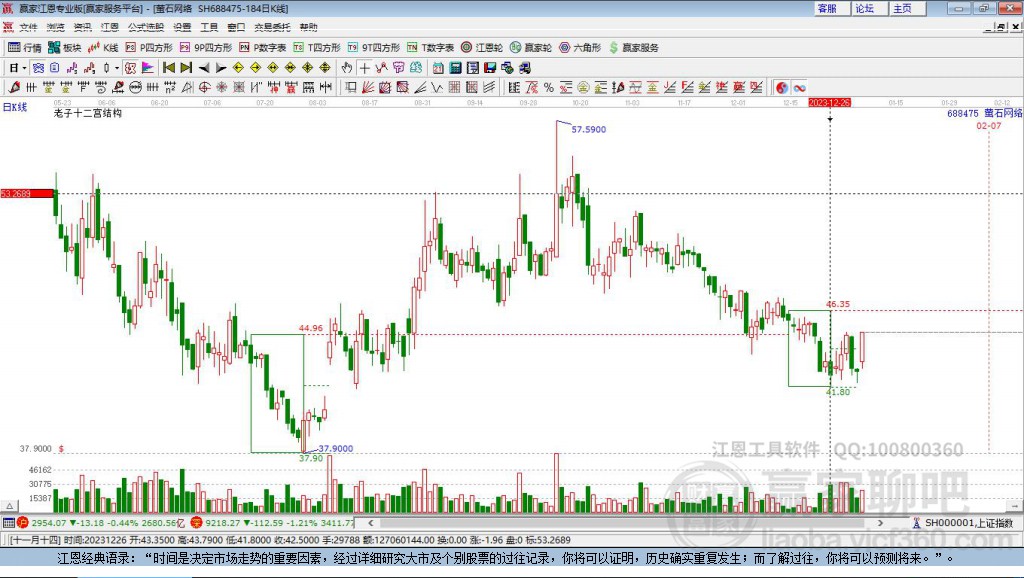1024x578 pixels.
Task: Click the red 深 Shenzhen index icon
Action: click(x=197, y=522)
